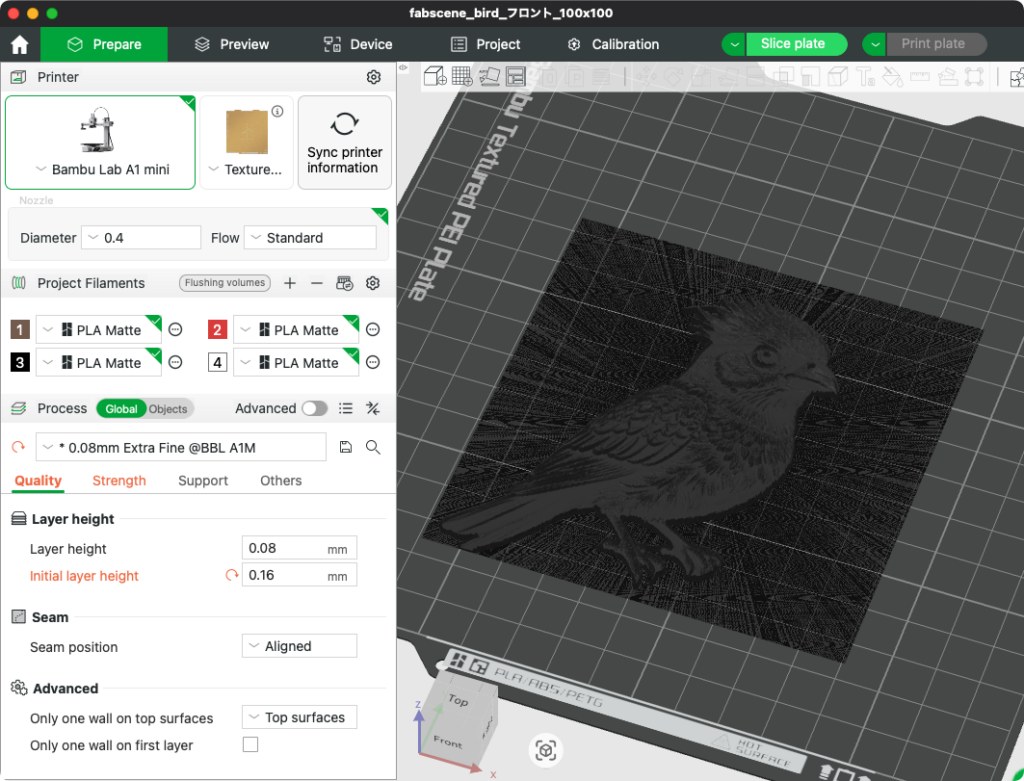
Task: Open filament 2 PLA Matte dropdown
Action: coord(296,330)
